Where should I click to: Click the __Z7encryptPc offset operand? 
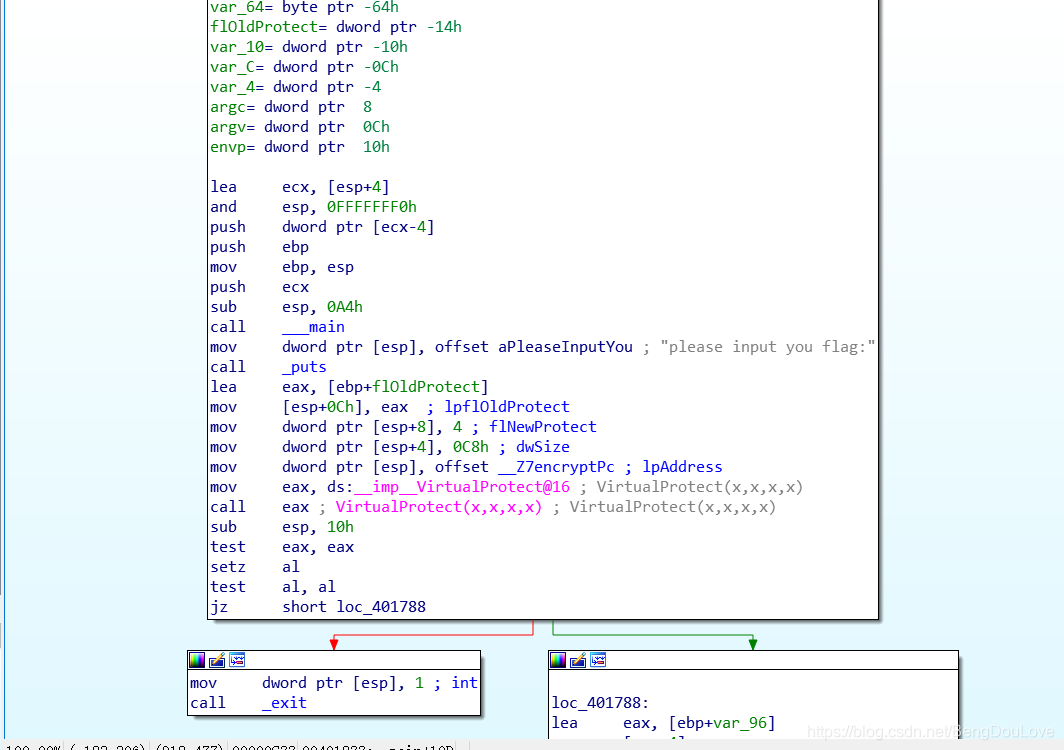click(556, 467)
